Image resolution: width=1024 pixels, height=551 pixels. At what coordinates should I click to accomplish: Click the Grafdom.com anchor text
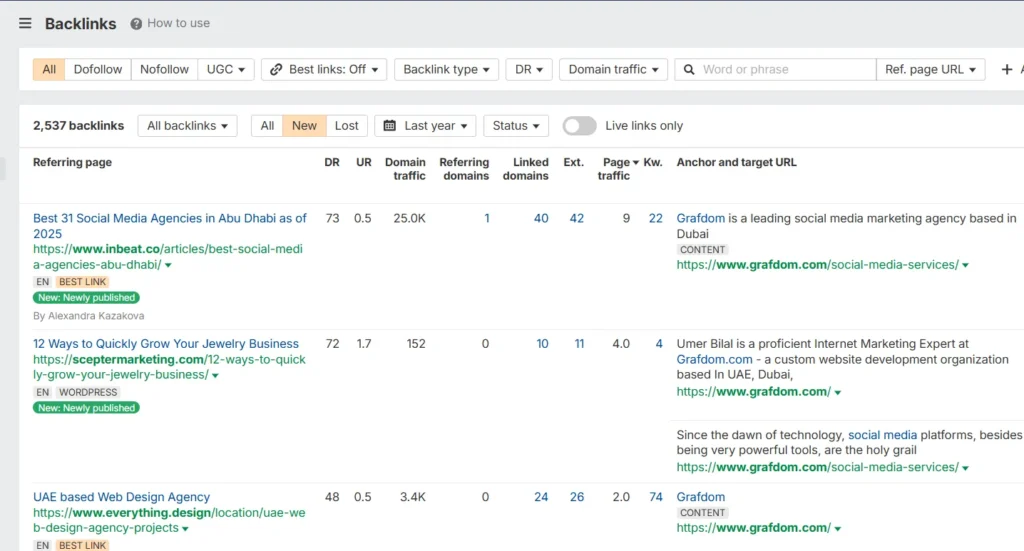coord(714,360)
